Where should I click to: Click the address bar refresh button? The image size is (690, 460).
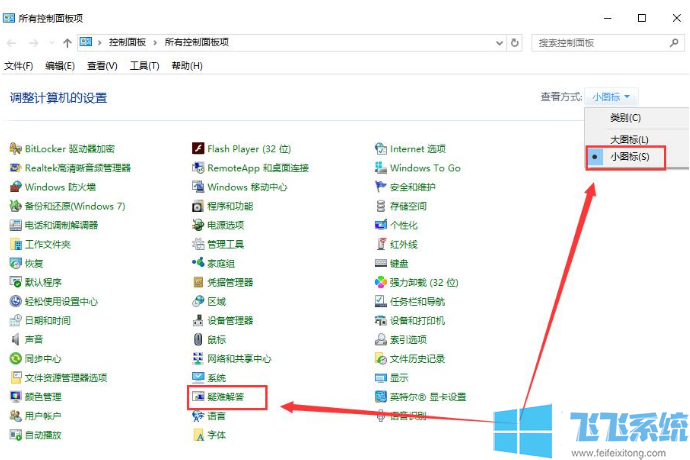click(514, 43)
